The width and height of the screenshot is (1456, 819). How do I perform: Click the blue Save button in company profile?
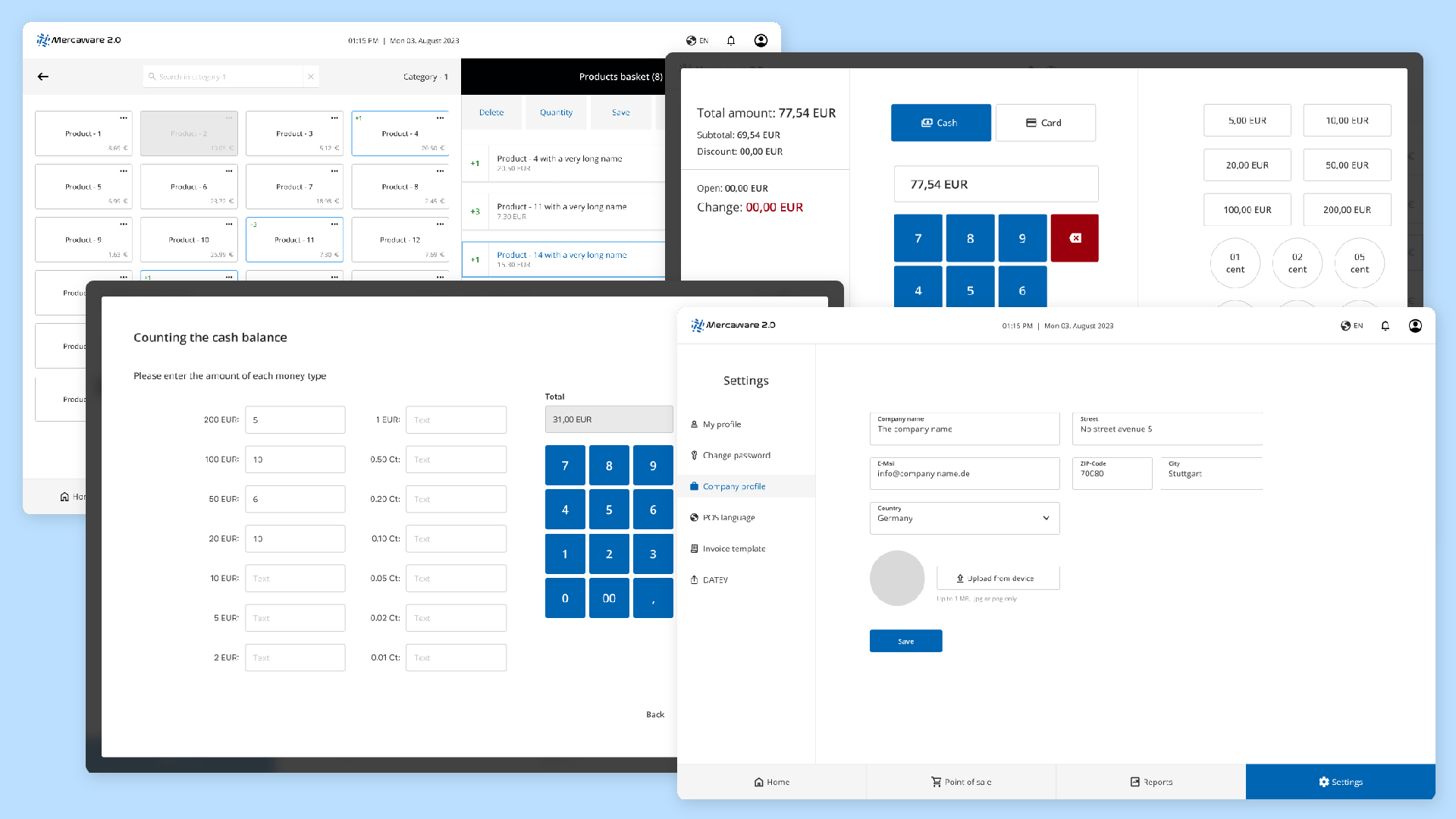coord(905,642)
